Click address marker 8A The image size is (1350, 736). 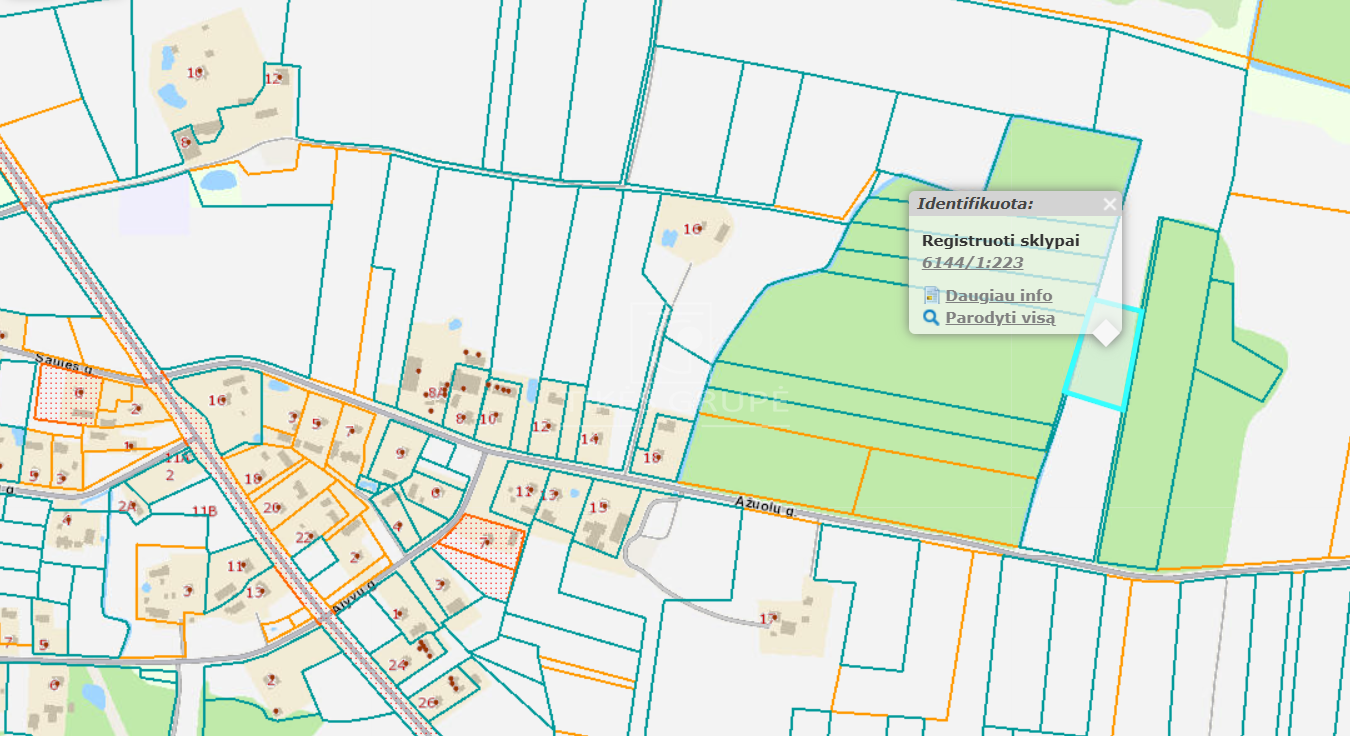(x=436, y=393)
